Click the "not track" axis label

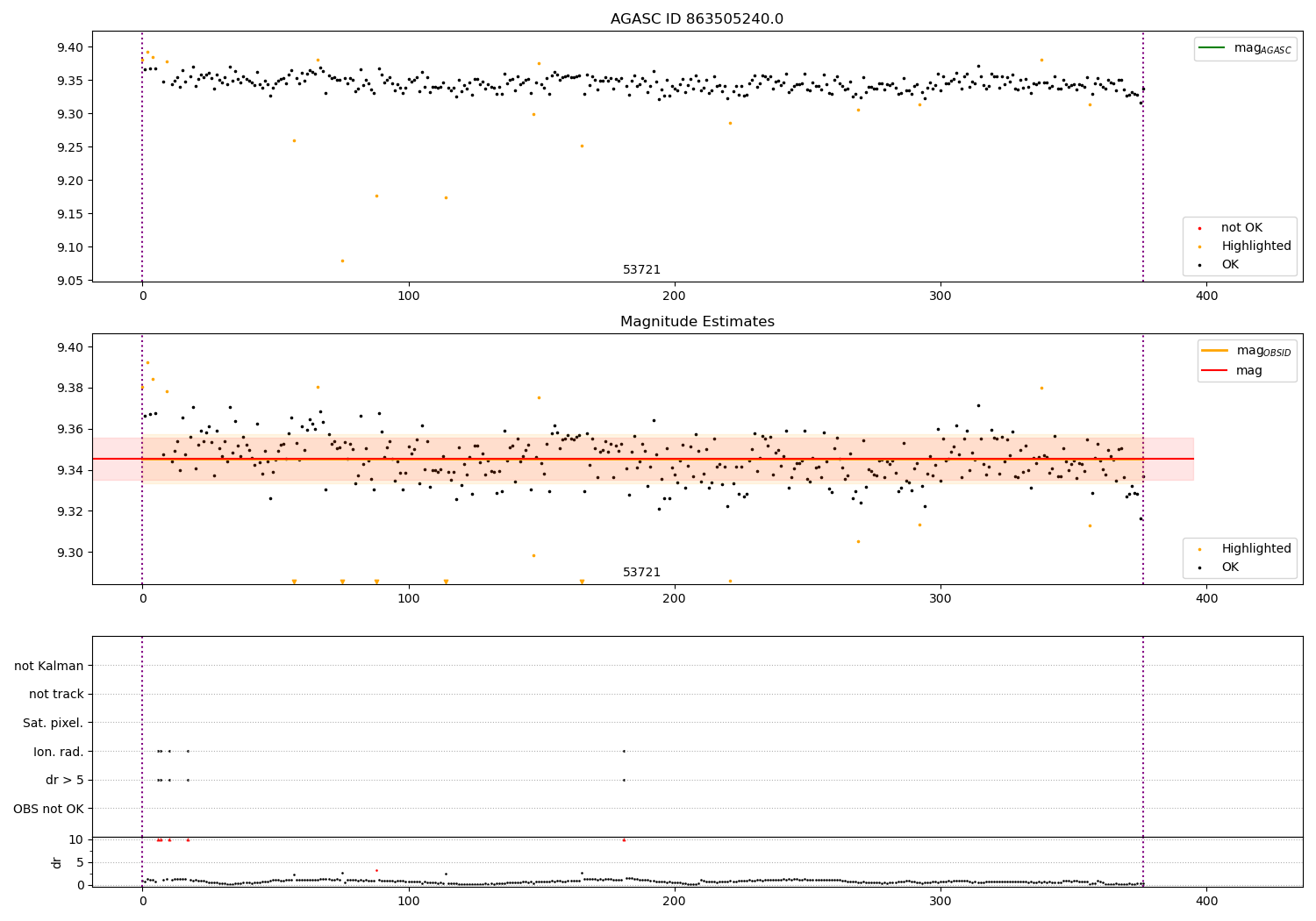click(x=56, y=695)
